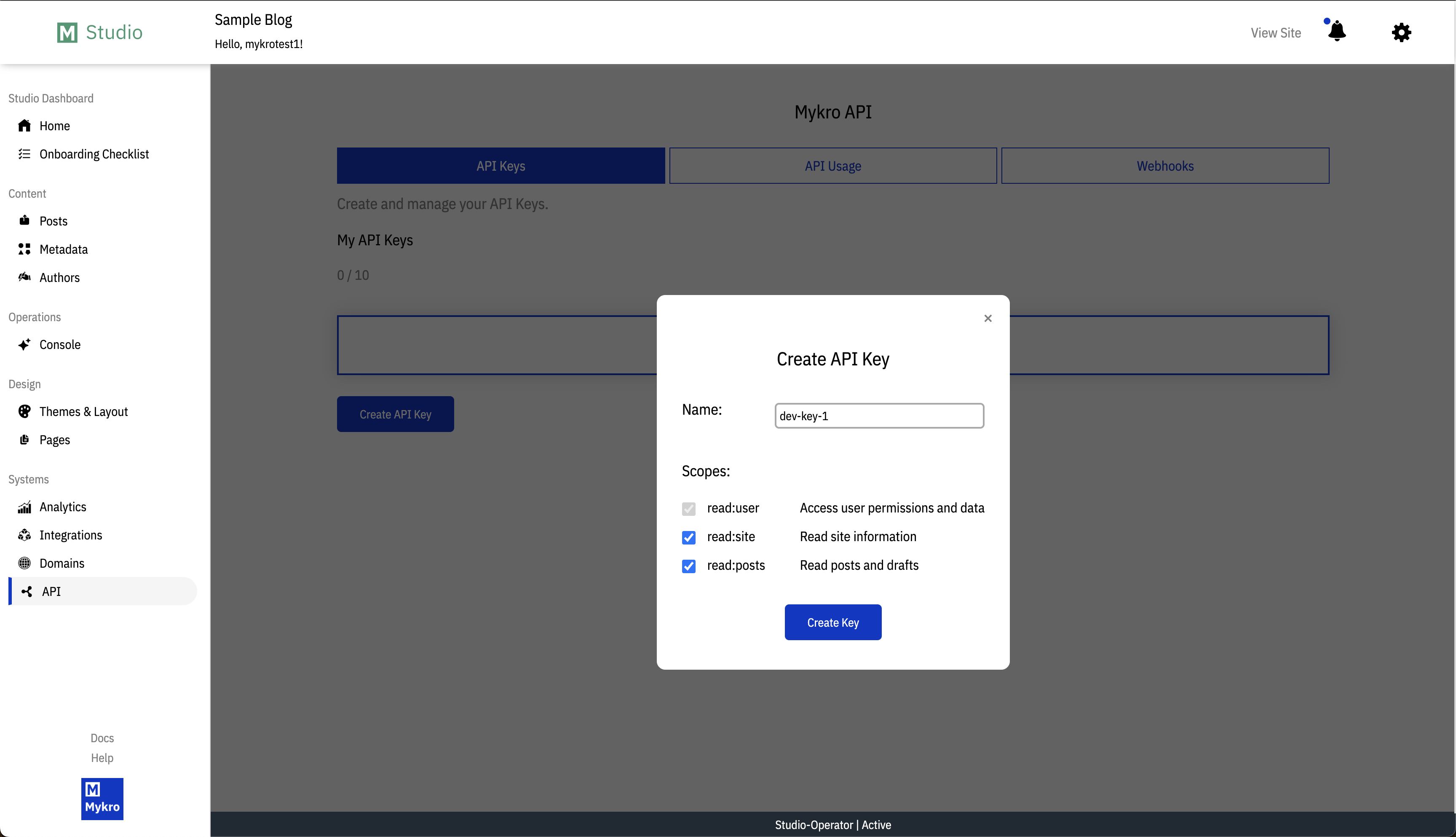
Task: Open the Docs link in sidebar
Action: 102,738
